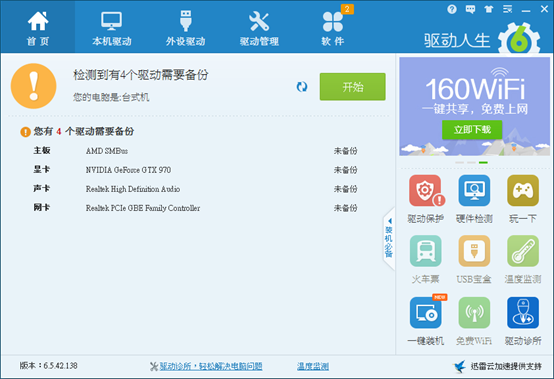The image size is (554, 379).
Task: Click the 主板 category label
Action: pyautogui.click(x=42, y=150)
